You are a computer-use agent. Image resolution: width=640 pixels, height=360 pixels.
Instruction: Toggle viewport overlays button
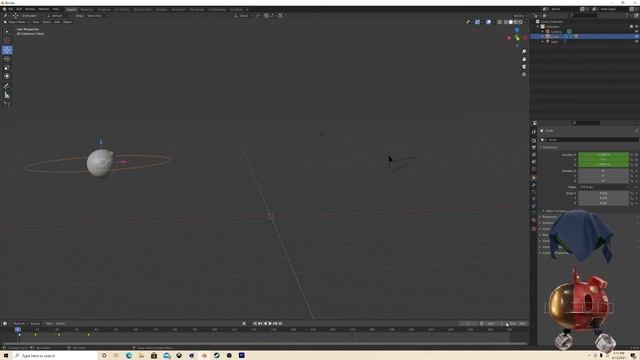[x=489, y=22]
